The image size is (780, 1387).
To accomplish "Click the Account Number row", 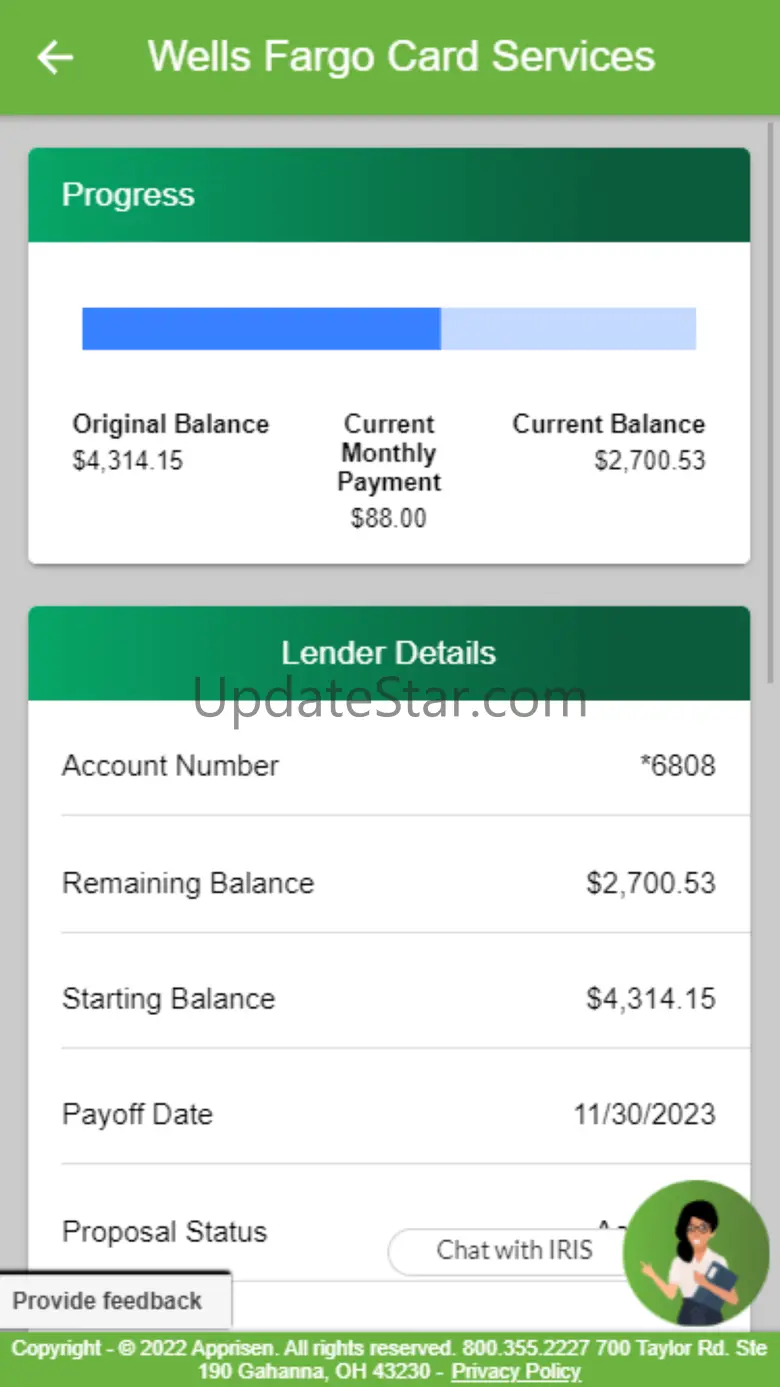I will click(x=389, y=766).
